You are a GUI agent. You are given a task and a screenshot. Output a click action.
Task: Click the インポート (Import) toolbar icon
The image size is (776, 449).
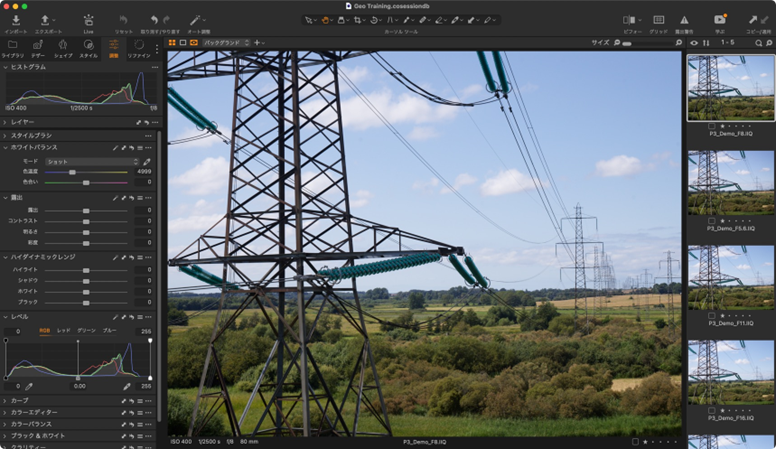pos(16,20)
